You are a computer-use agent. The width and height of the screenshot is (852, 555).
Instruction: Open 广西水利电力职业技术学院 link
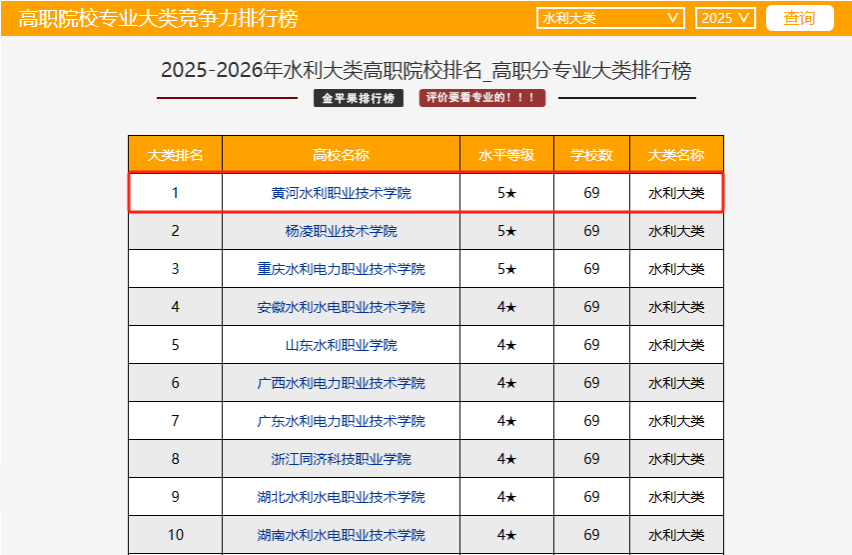341,383
